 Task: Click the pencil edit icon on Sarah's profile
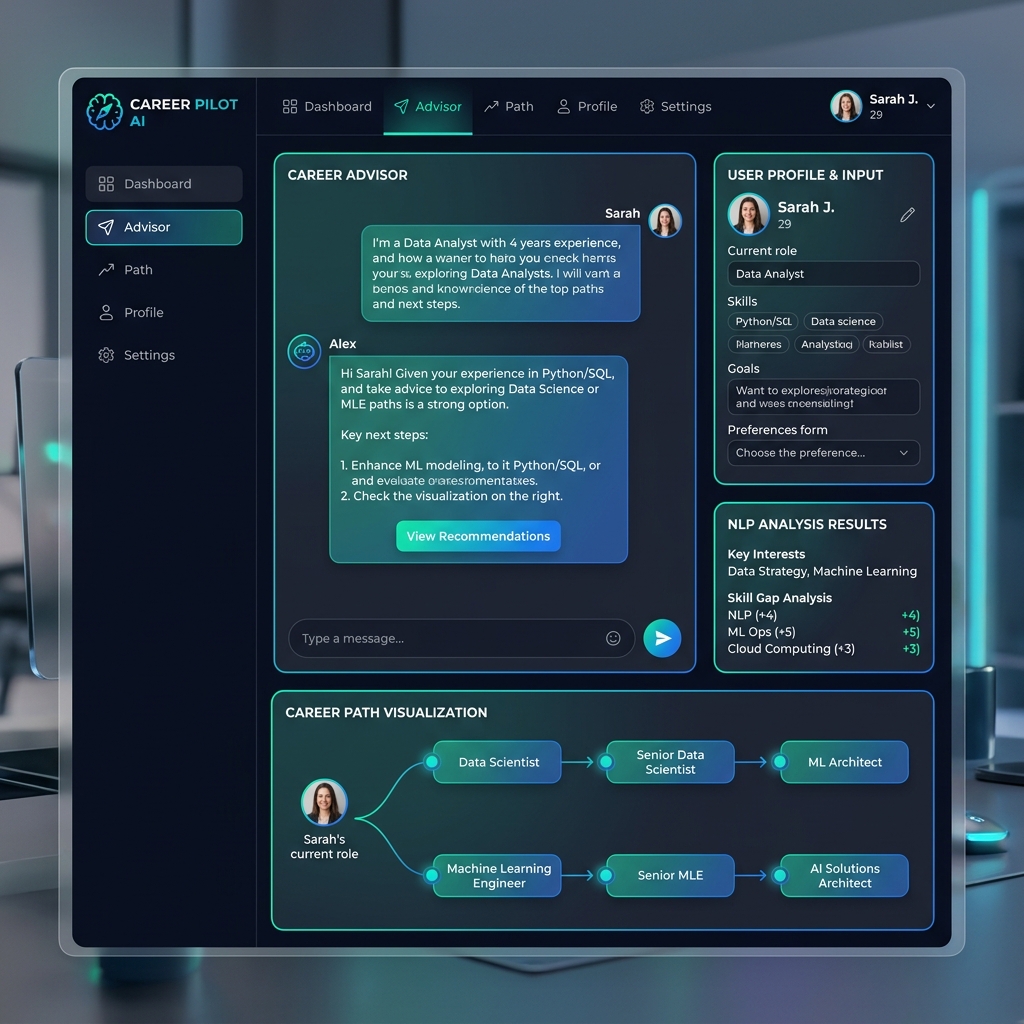907,214
